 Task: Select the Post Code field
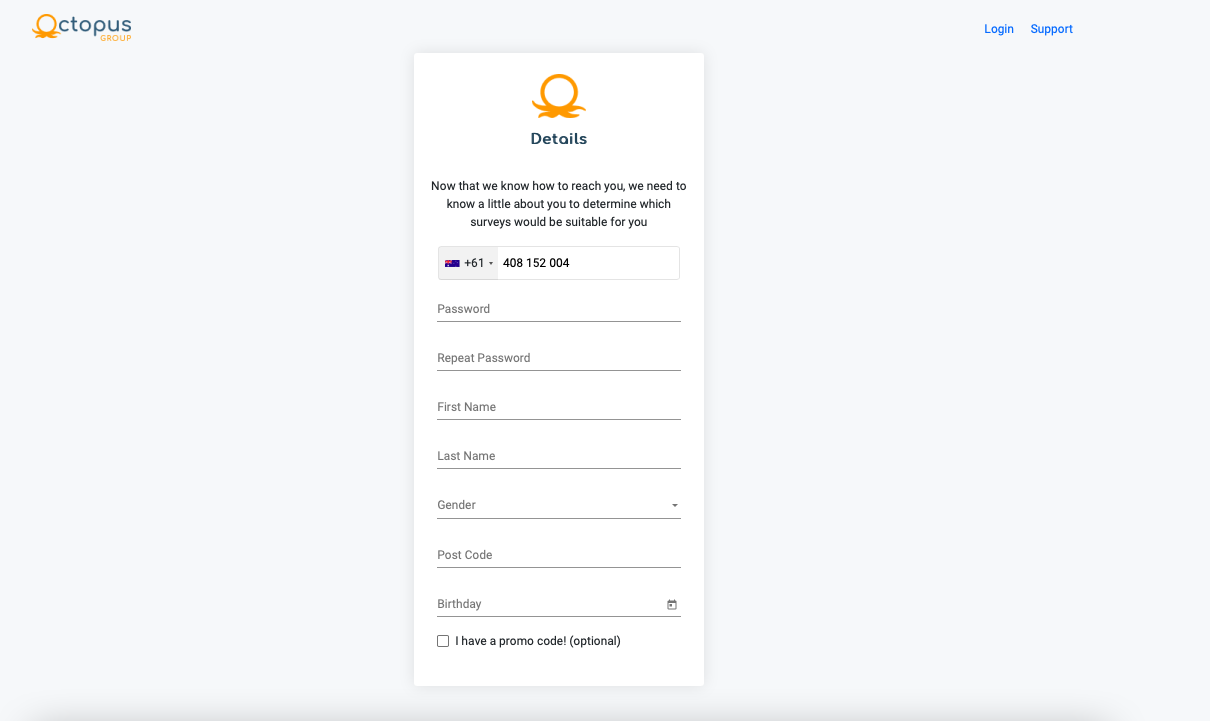559,555
